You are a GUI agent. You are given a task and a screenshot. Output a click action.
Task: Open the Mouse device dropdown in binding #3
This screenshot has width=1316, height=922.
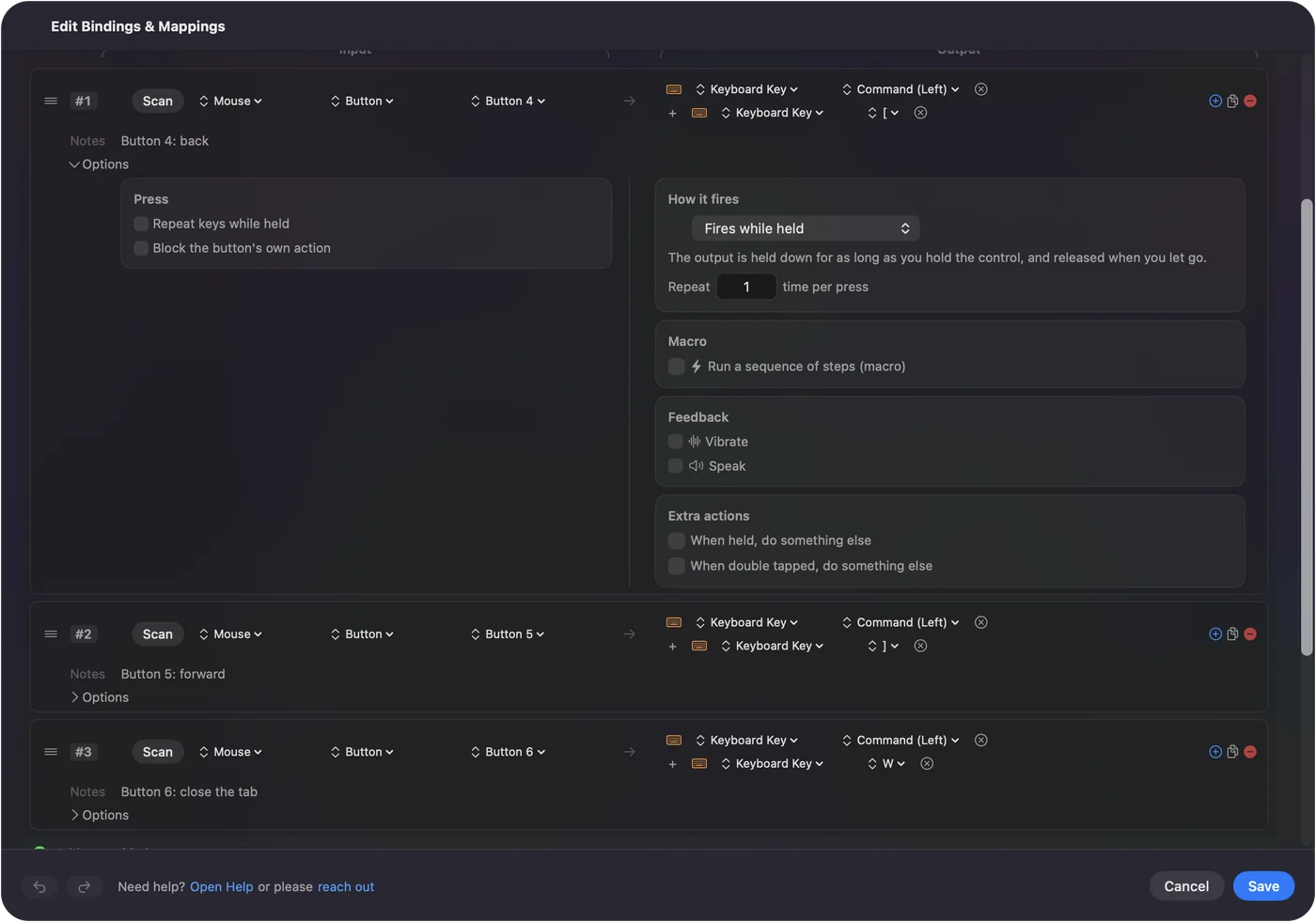pos(230,752)
